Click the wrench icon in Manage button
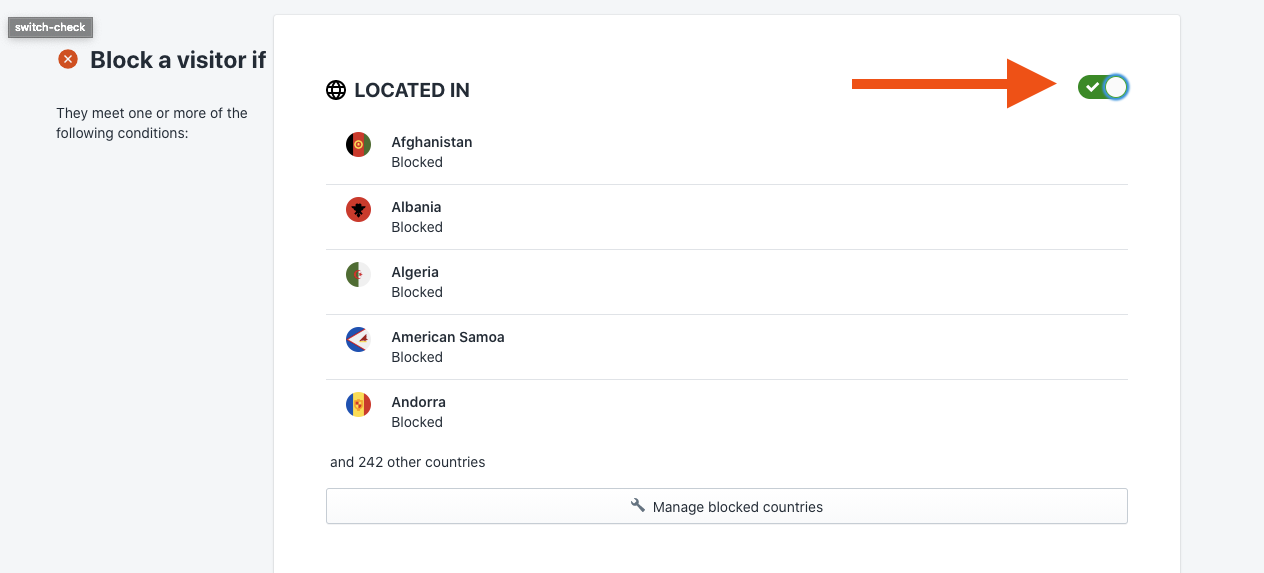 (x=638, y=506)
